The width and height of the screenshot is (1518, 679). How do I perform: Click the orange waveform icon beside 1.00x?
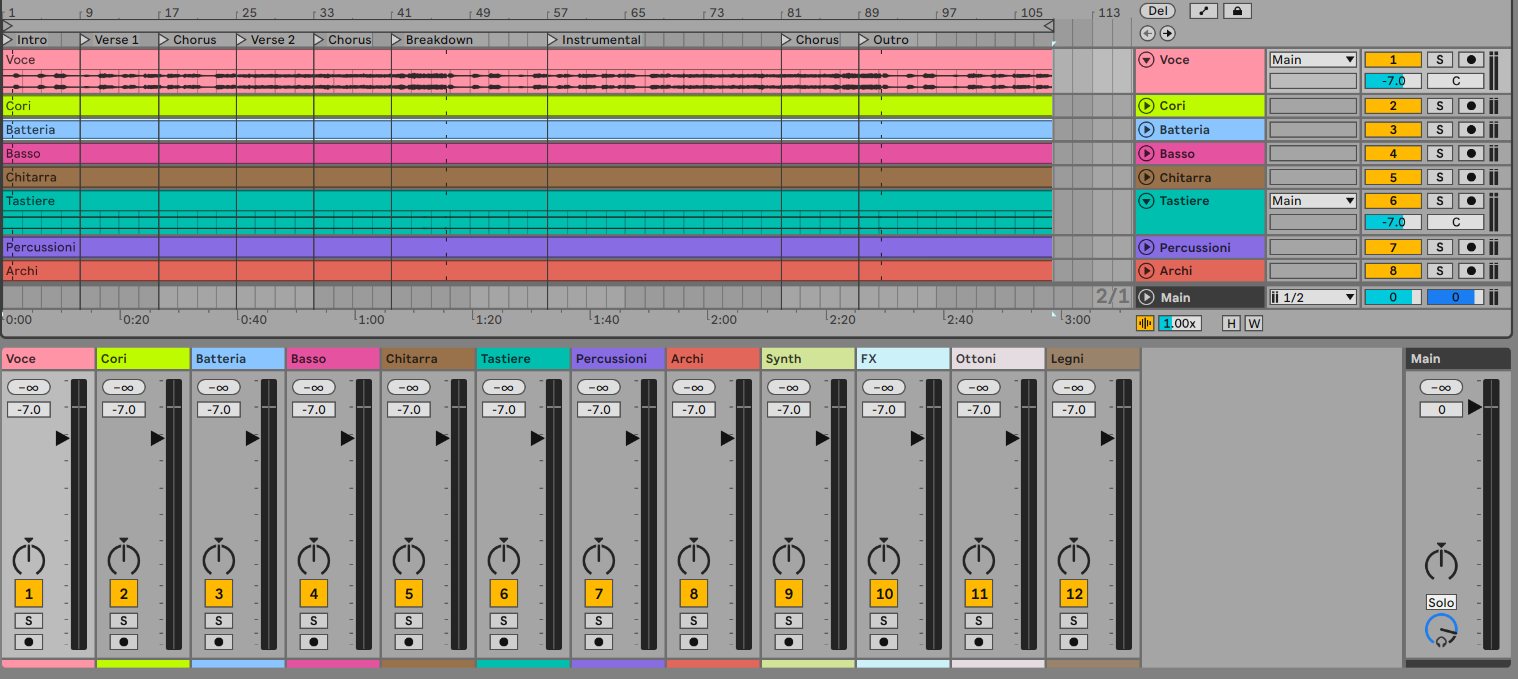[x=1145, y=323]
